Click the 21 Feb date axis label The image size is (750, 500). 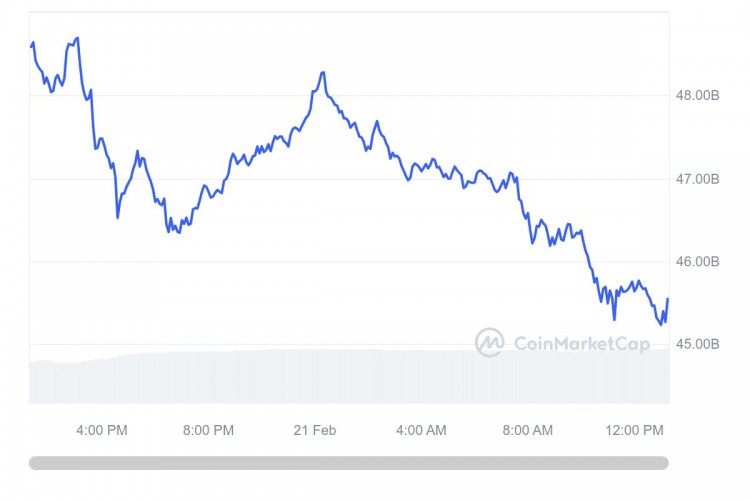(x=315, y=430)
